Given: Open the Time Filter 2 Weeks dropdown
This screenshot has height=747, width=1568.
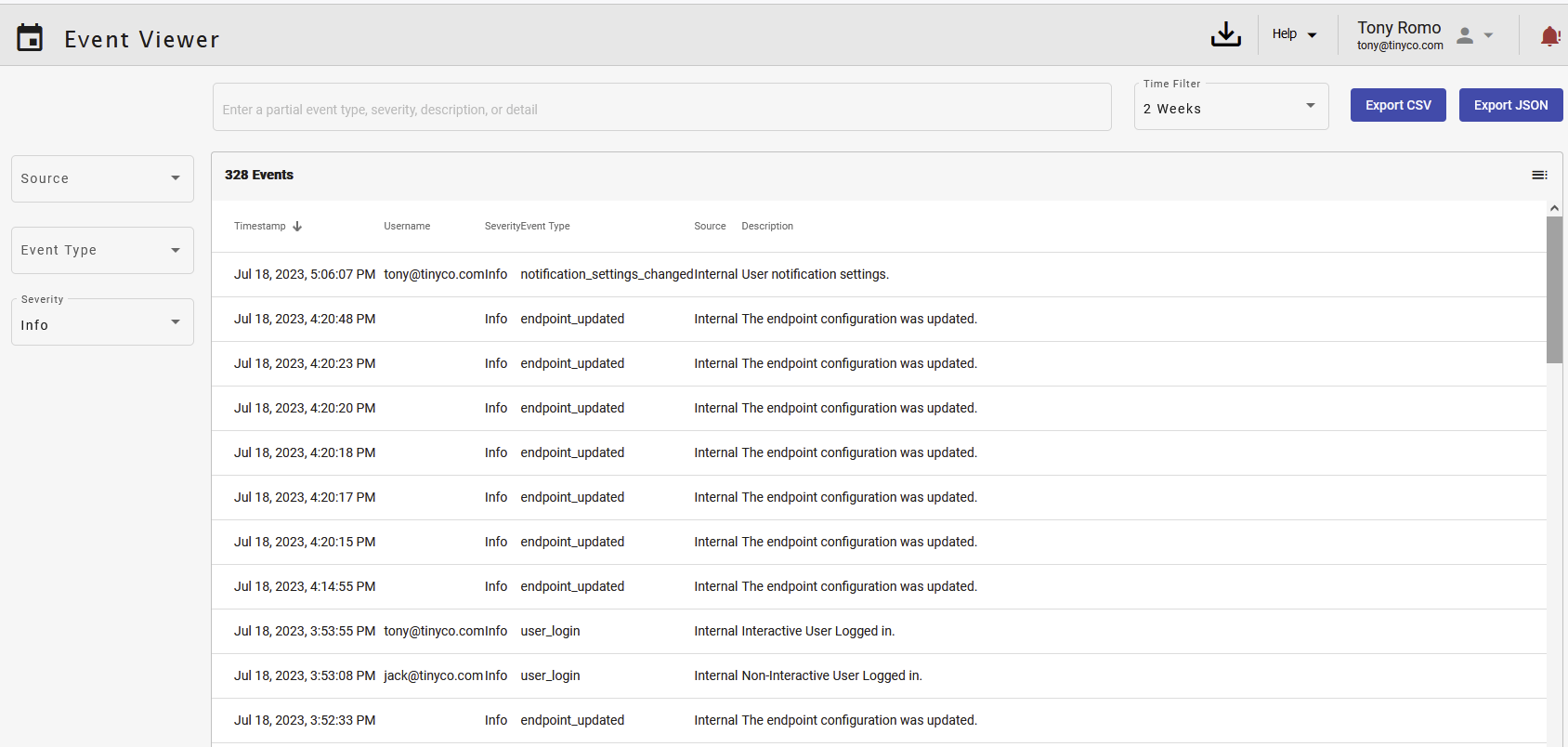Looking at the screenshot, I should tap(1230, 108).
